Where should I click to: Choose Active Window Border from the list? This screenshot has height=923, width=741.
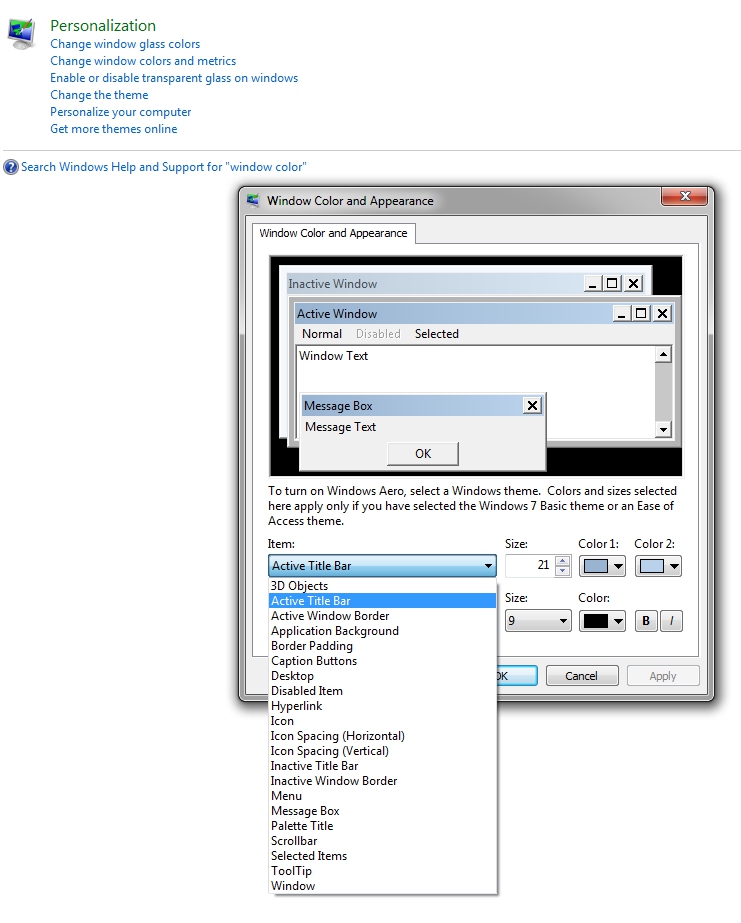[382, 616]
